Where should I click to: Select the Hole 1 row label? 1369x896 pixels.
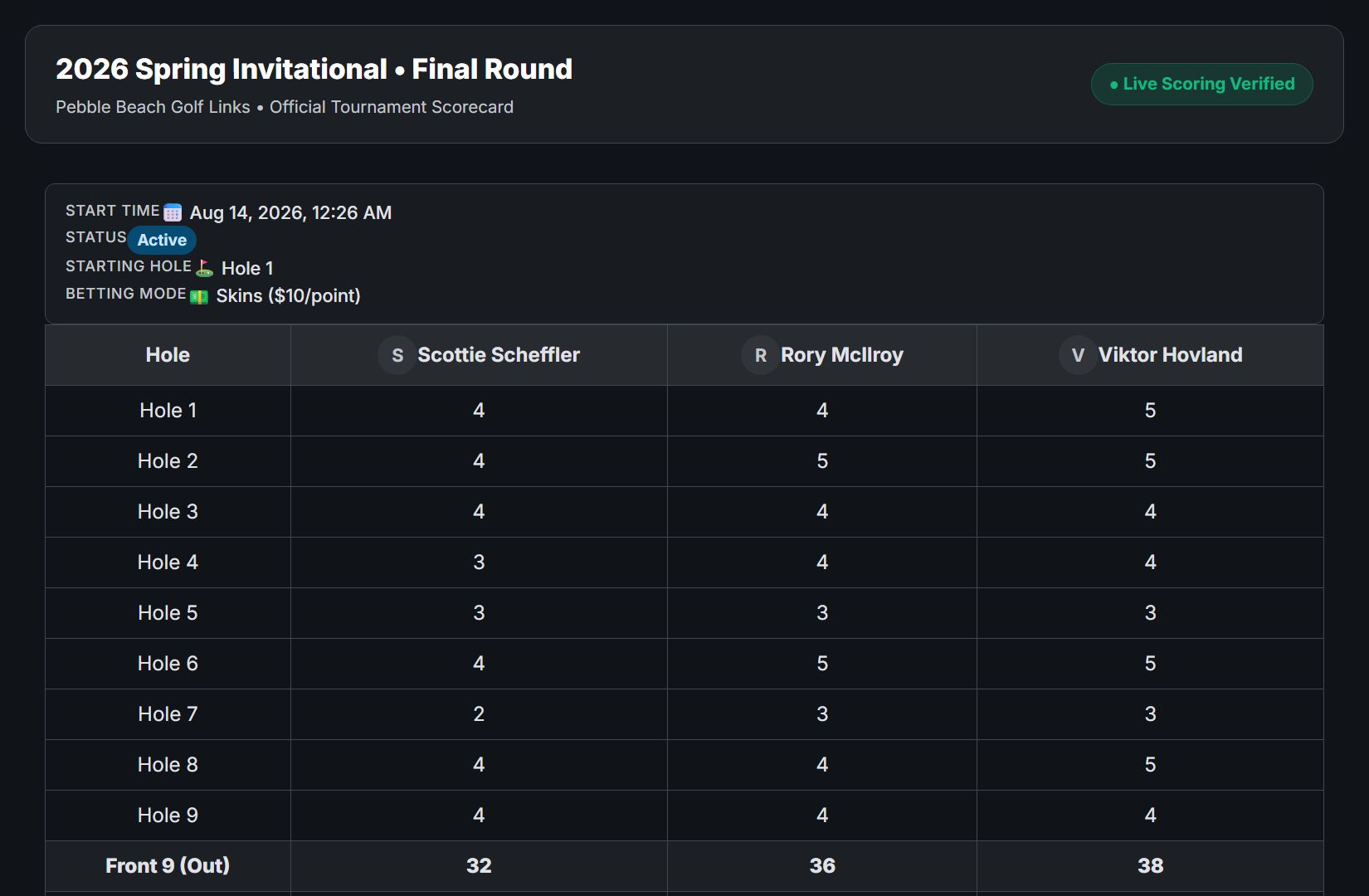[168, 411]
